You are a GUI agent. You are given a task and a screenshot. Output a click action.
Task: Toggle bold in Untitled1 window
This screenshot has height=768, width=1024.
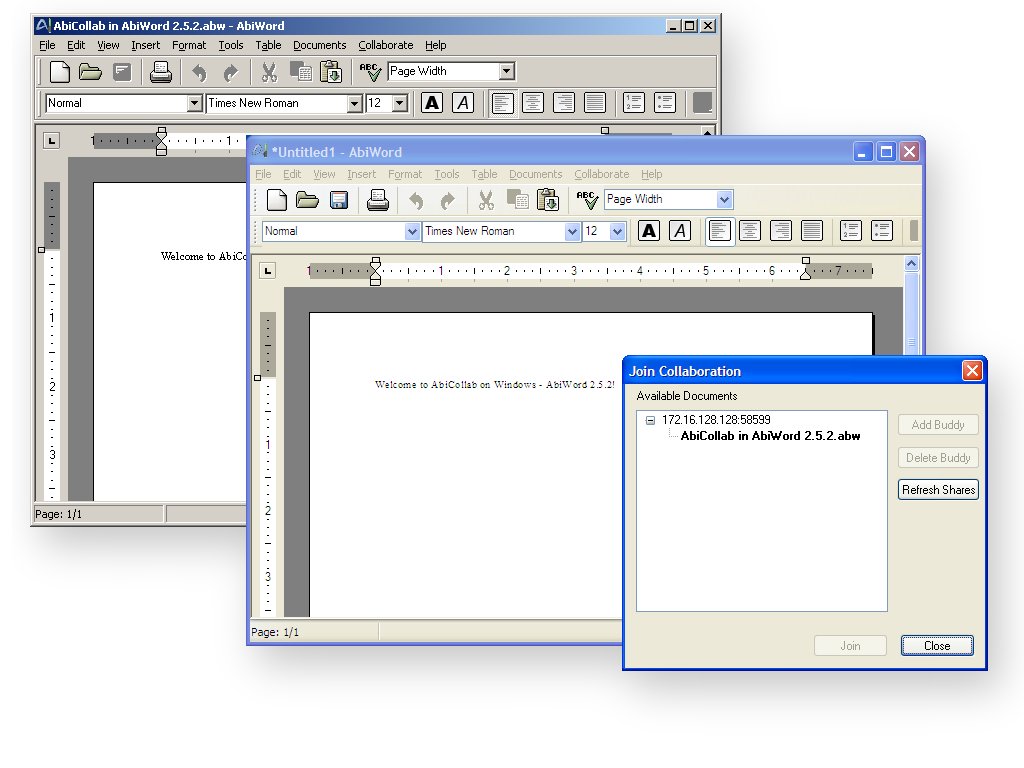click(648, 231)
